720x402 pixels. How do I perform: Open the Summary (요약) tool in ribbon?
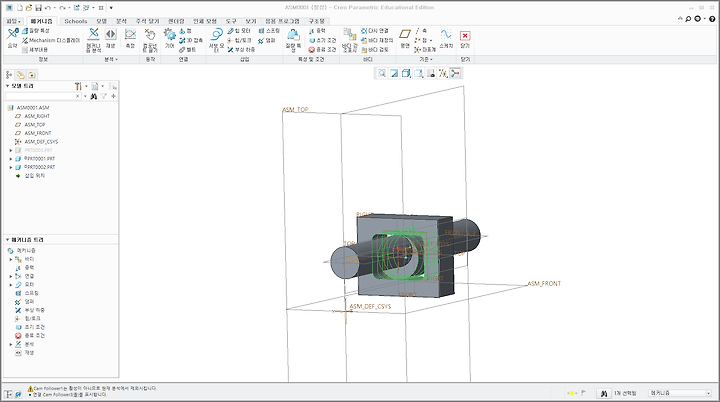click(12, 39)
